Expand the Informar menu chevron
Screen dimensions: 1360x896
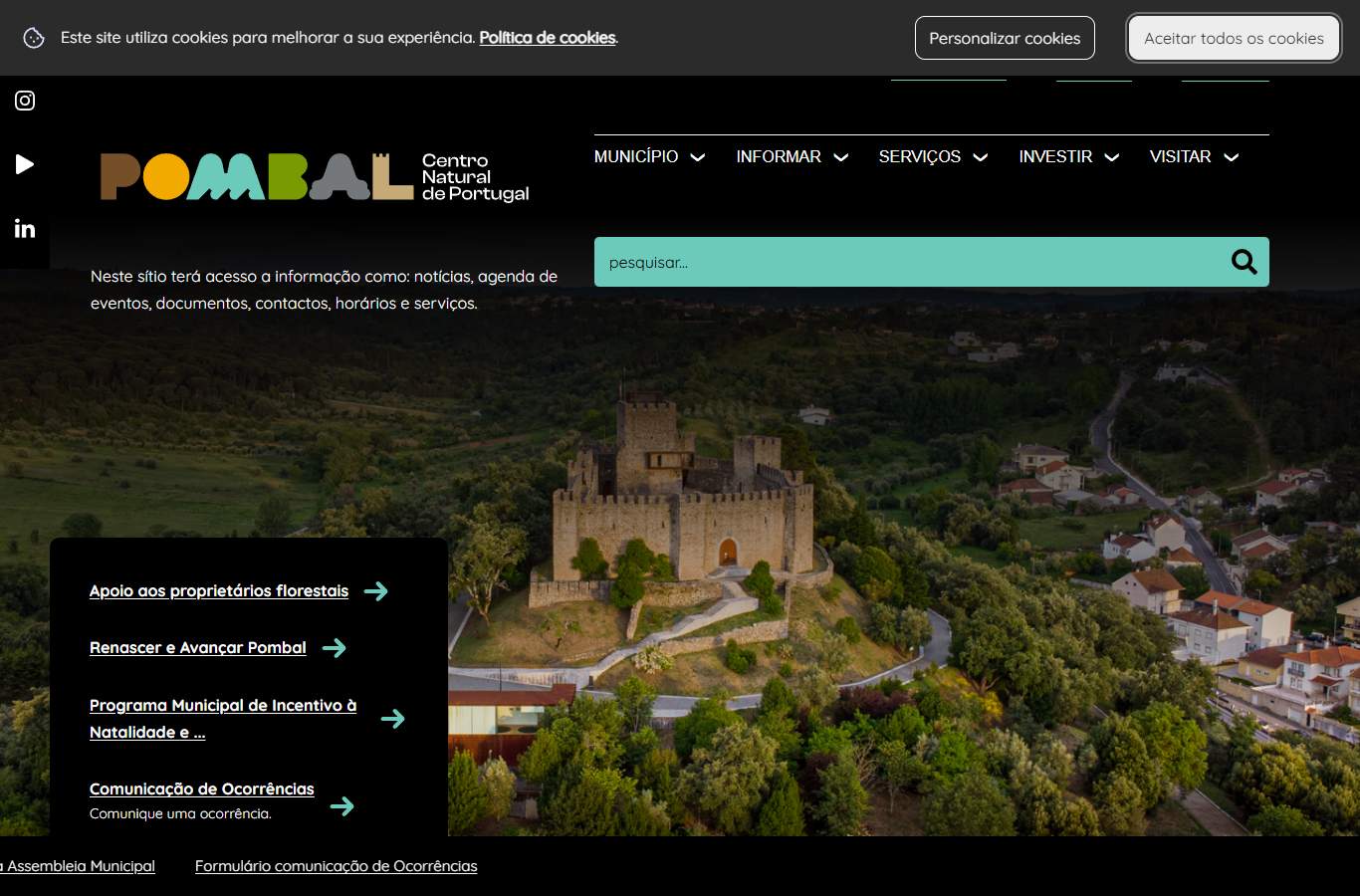841,157
